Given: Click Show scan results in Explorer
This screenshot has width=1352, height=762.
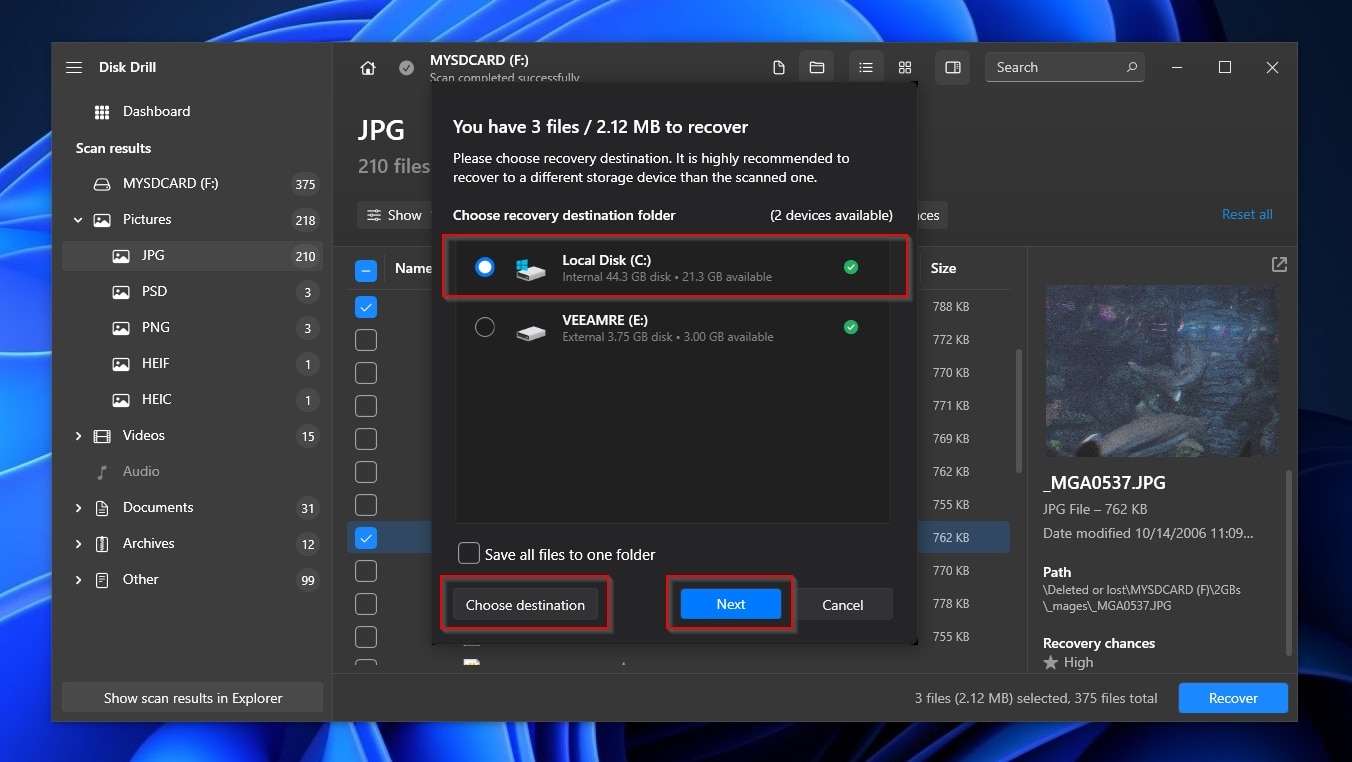Looking at the screenshot, I should 193,698.
